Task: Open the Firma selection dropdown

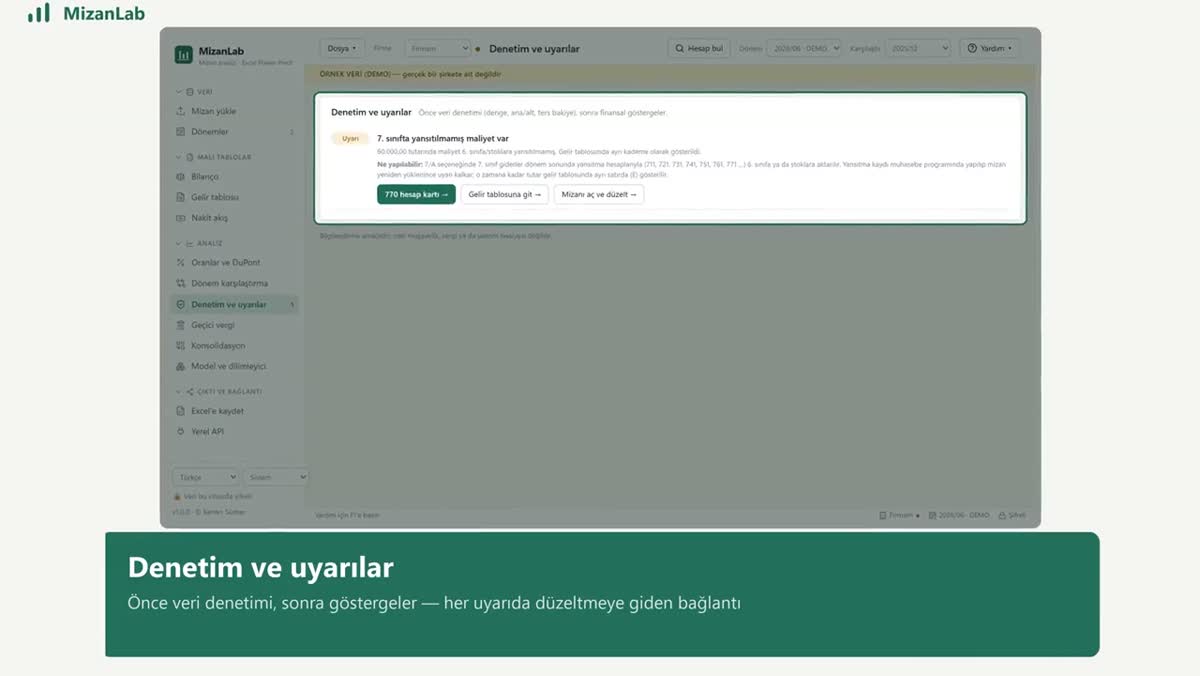Action: [437, 48]
